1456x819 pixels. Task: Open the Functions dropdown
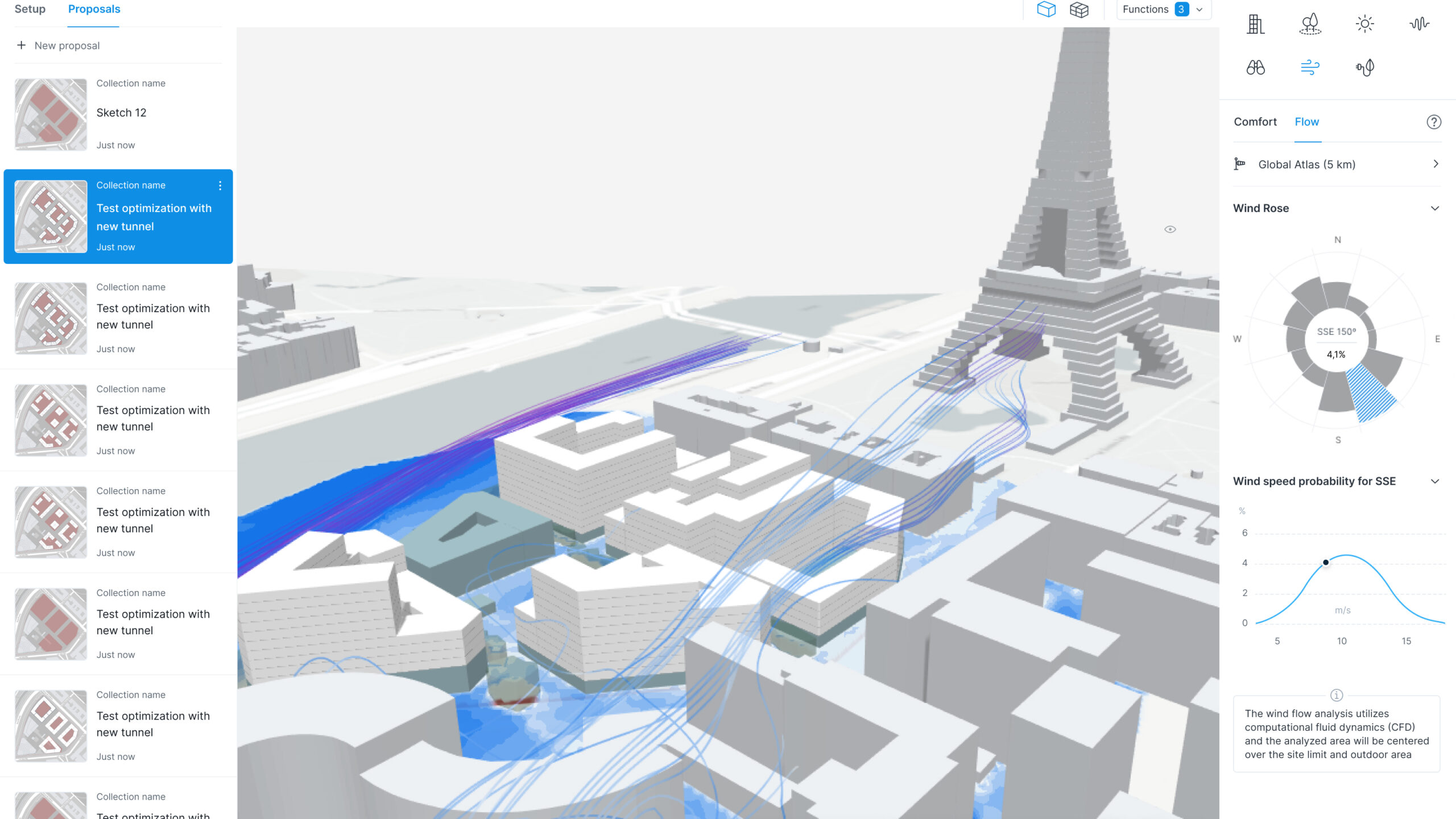click(1164, 10)
